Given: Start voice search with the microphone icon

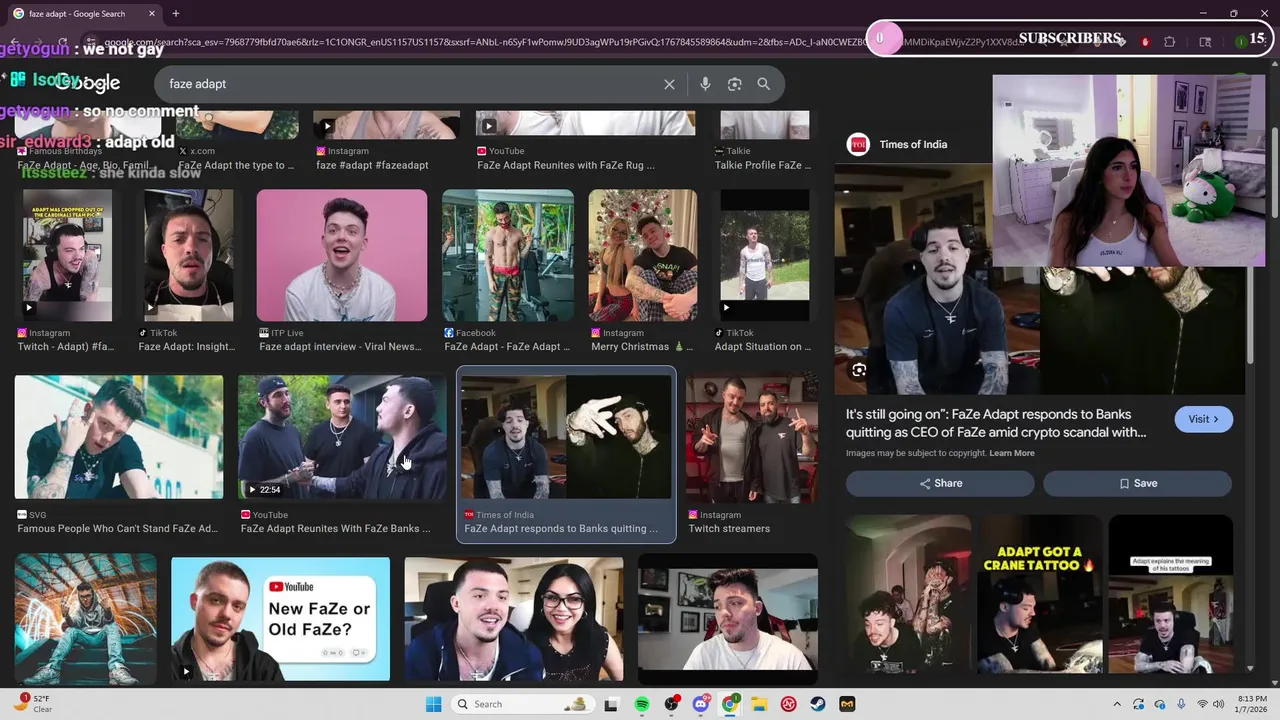Looking at the screenshot, I should tap(705, 84).
